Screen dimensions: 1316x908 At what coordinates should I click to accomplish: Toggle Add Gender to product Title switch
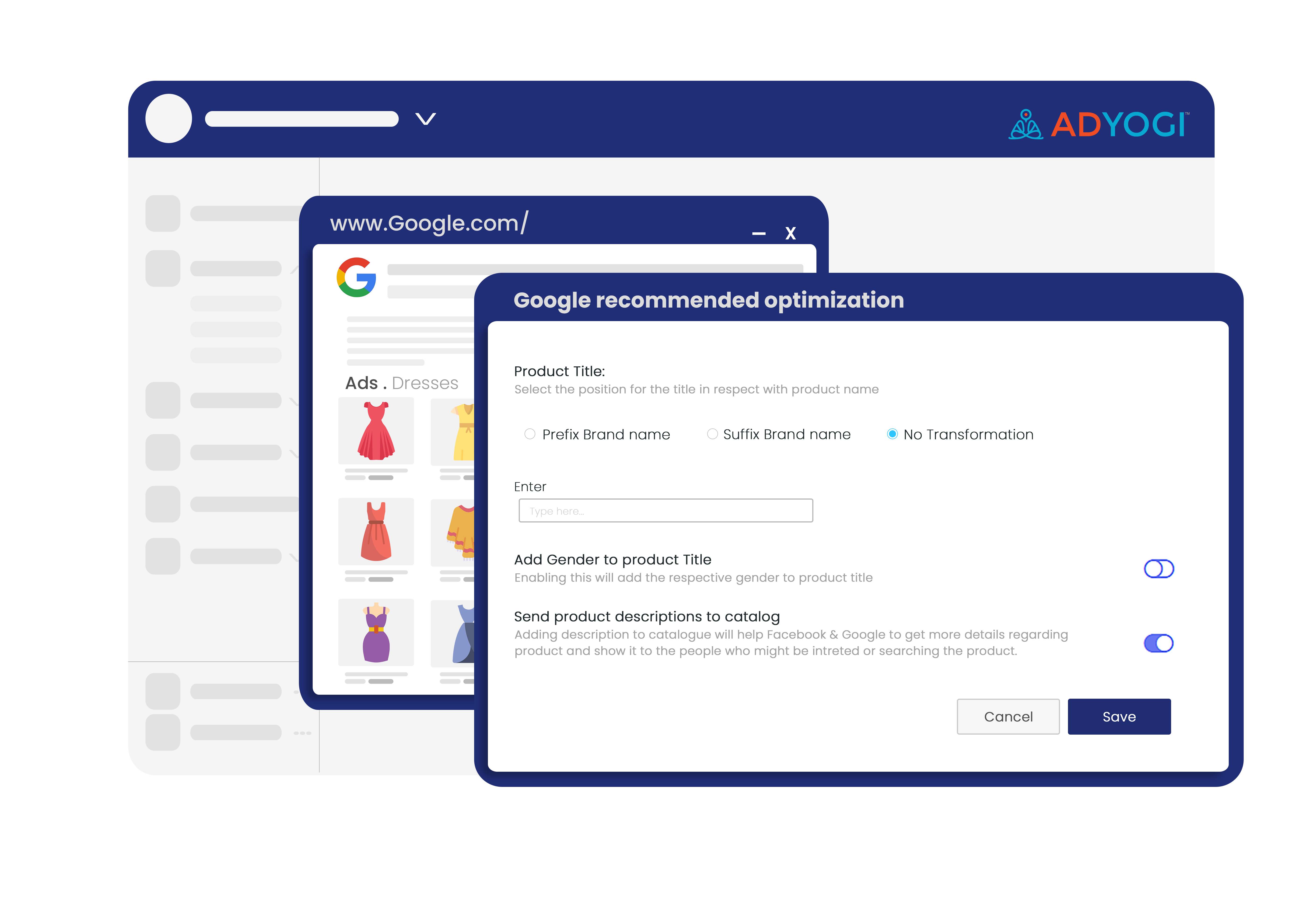pos(1158,568)
